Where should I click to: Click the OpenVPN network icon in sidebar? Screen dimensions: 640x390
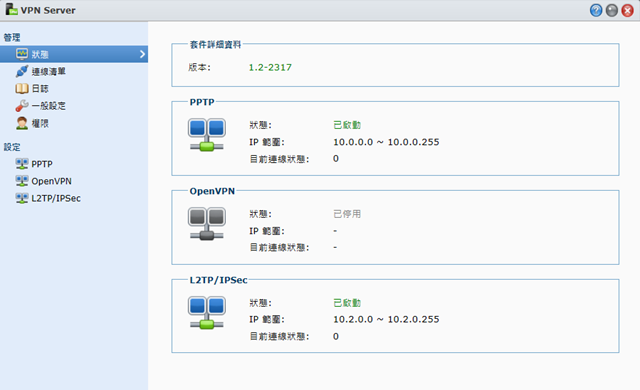pos(22,181)
